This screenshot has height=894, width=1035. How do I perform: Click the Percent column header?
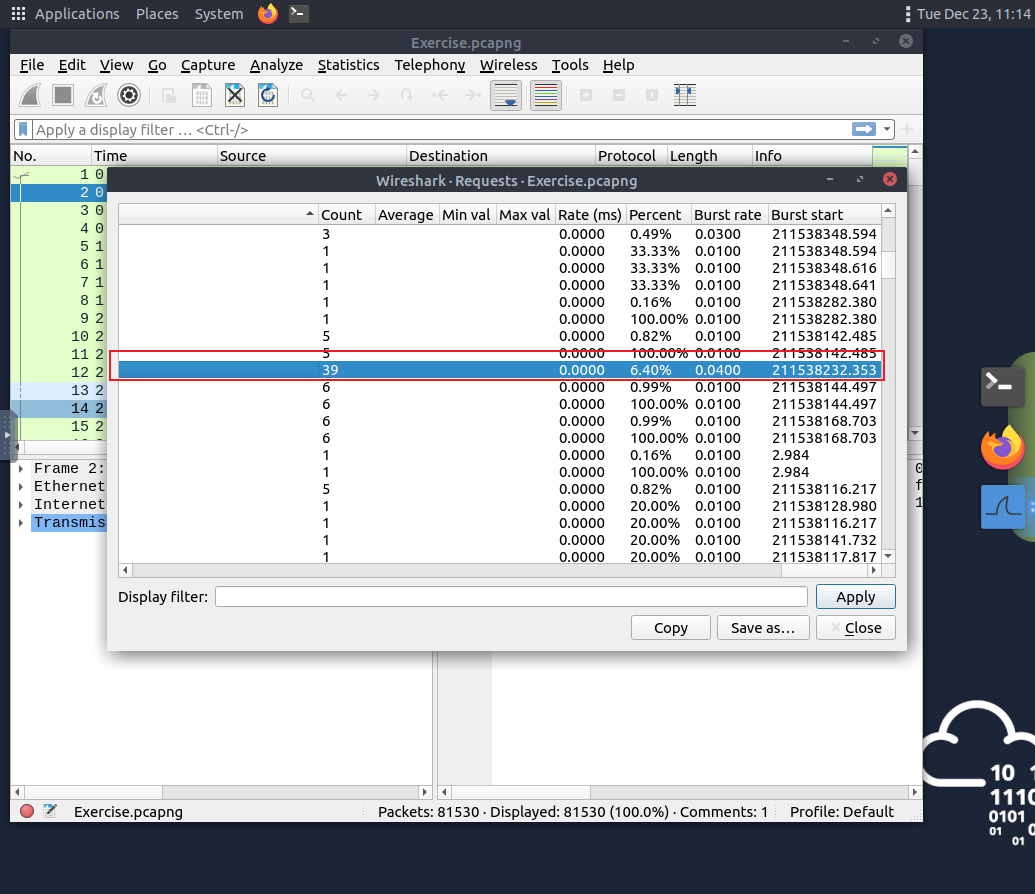[x=658, y=215]
